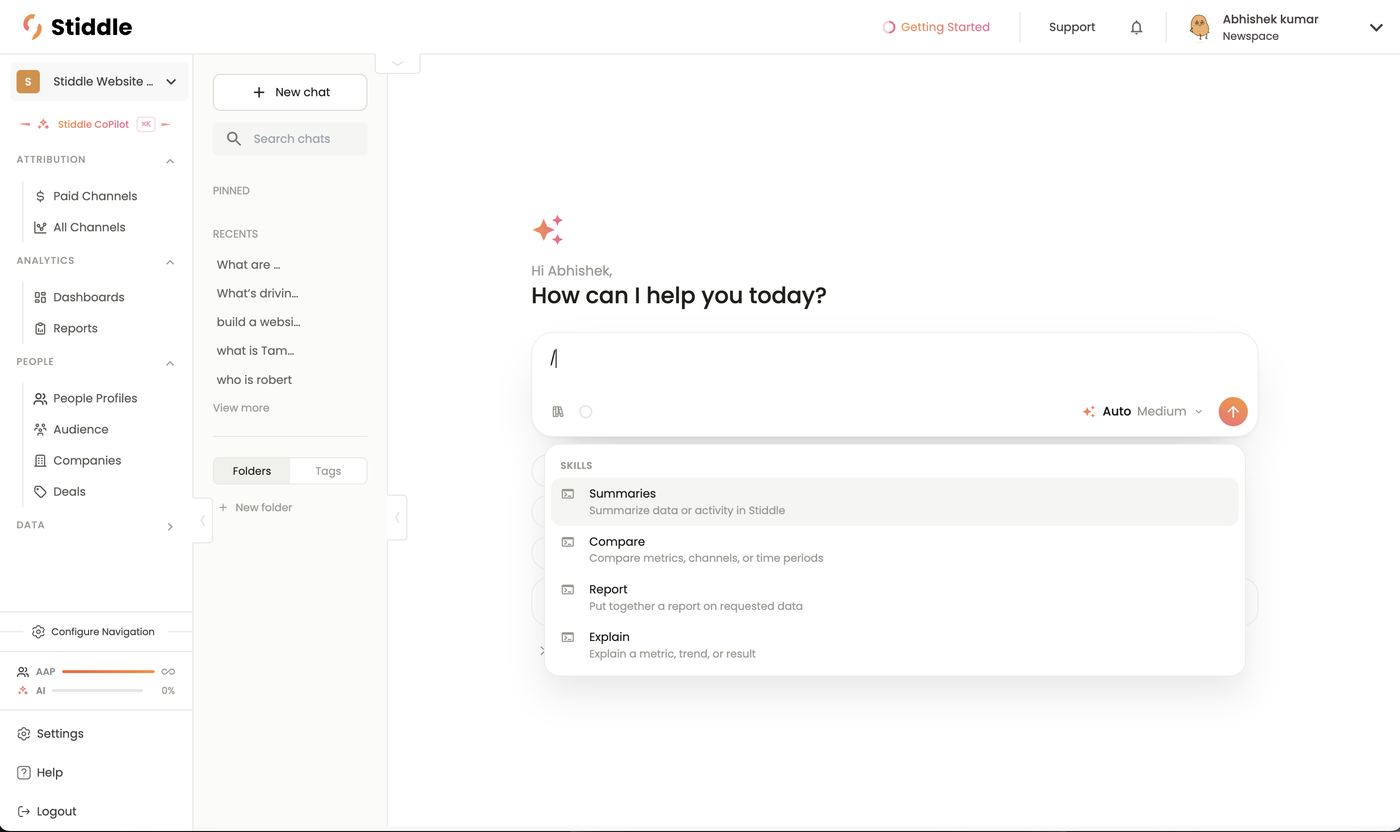Open the Auto Medium model dropdown
Viewport: 1400px width, 832px height.
click(x=1143, y=411)
